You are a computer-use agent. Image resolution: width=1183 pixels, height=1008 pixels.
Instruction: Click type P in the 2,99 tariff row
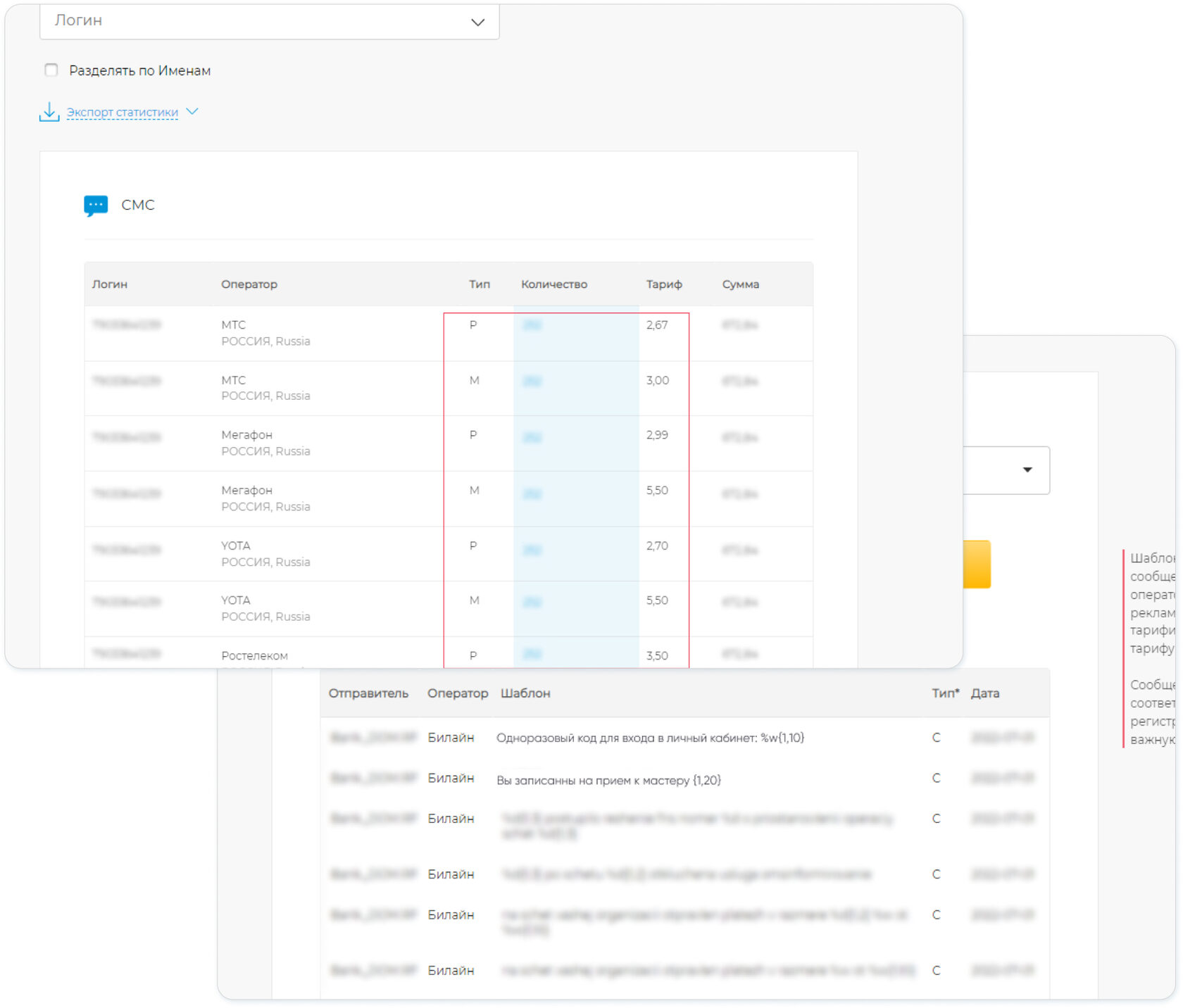coord(473,435)
